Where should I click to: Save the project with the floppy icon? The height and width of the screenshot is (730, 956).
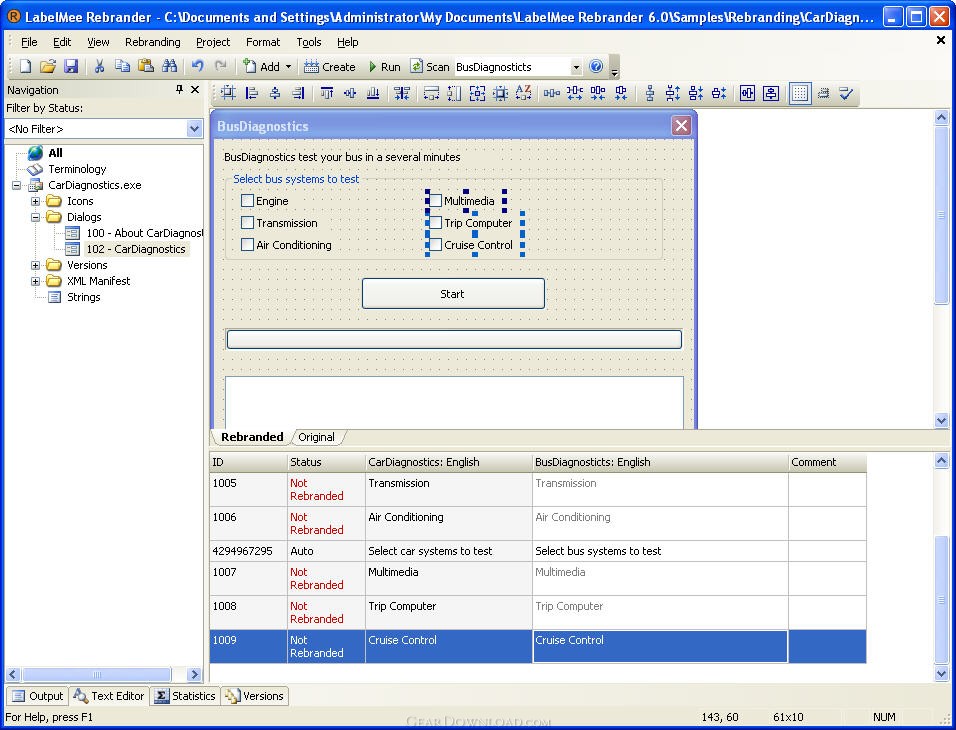pos(71,66)
